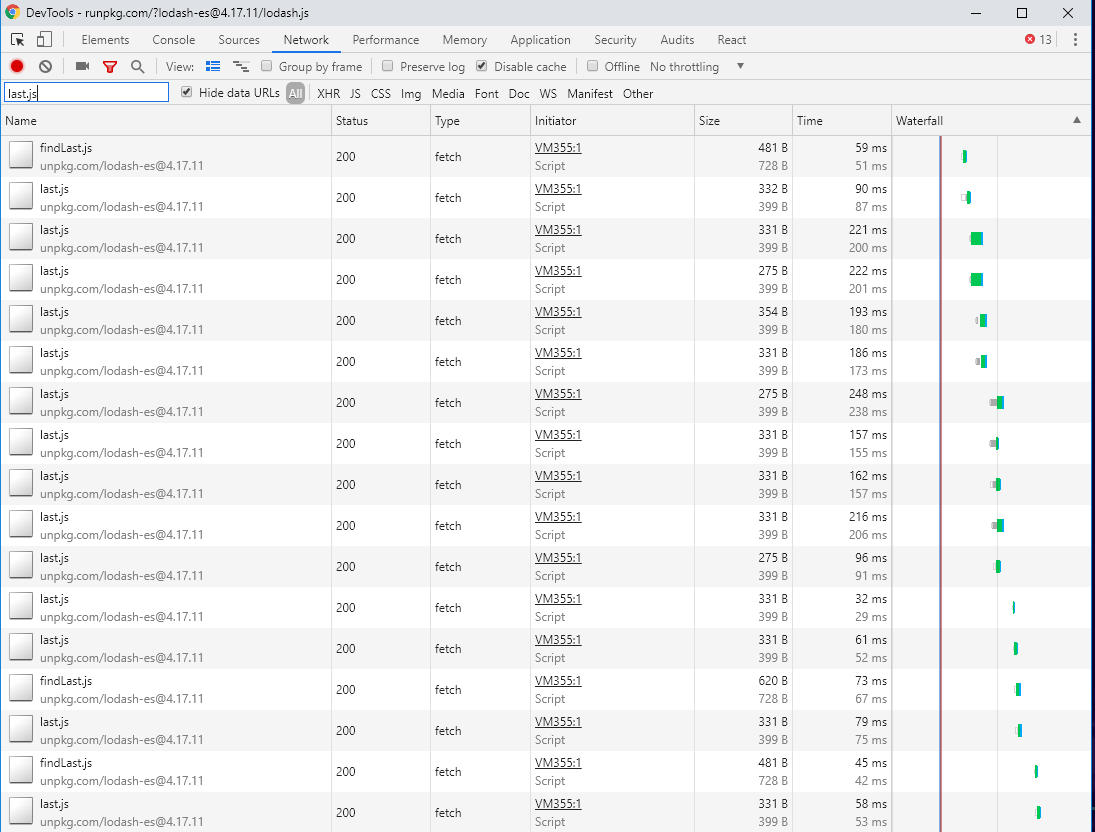Switch to the Performance tab
1095x832 pixels.
385,40
